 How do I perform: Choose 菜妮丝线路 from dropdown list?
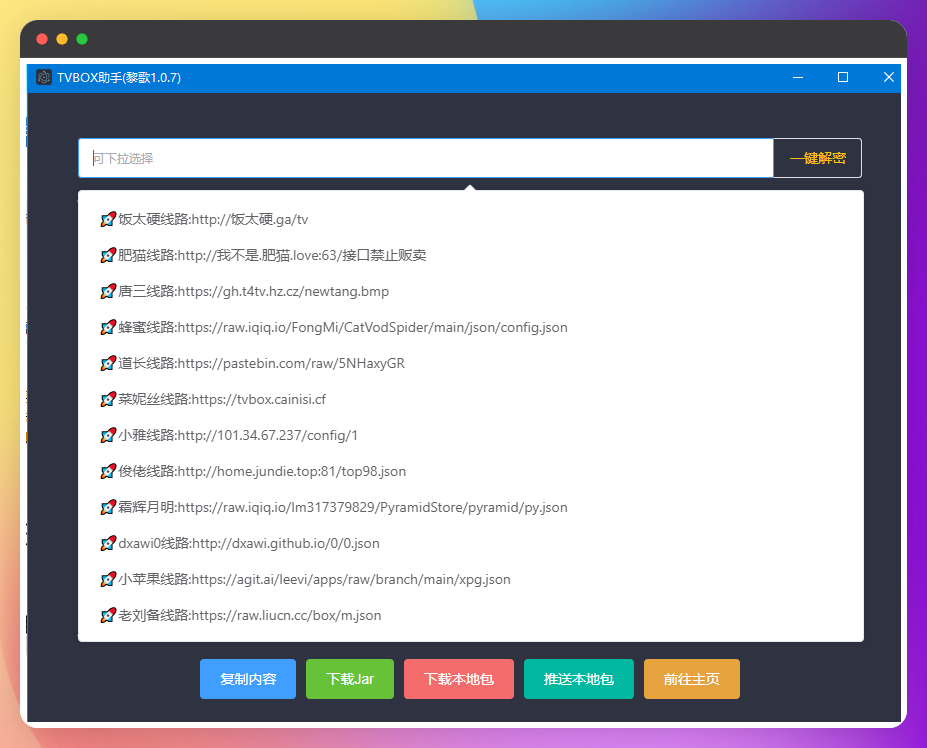click(221, 400)
